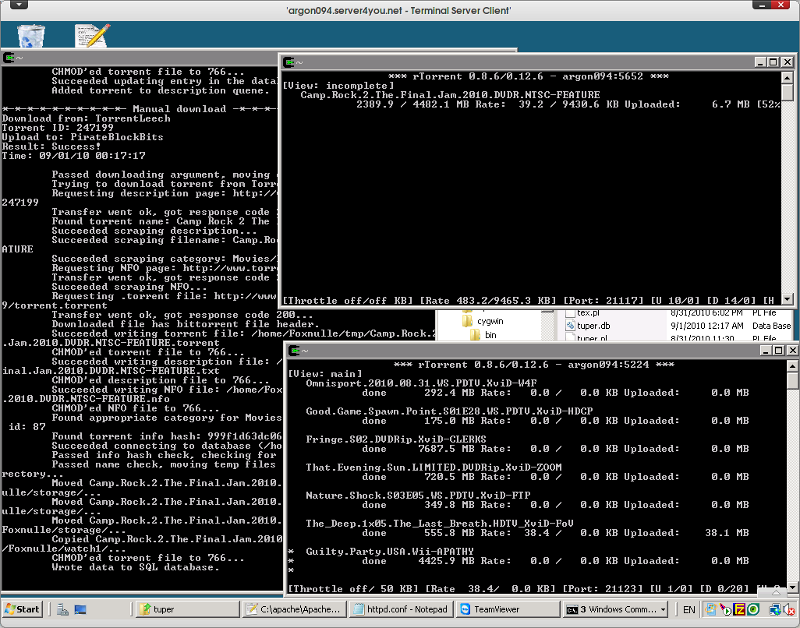Click Omnisport.2010.08.31 torrent entry
Screen dimensions: 800x628
421,383
